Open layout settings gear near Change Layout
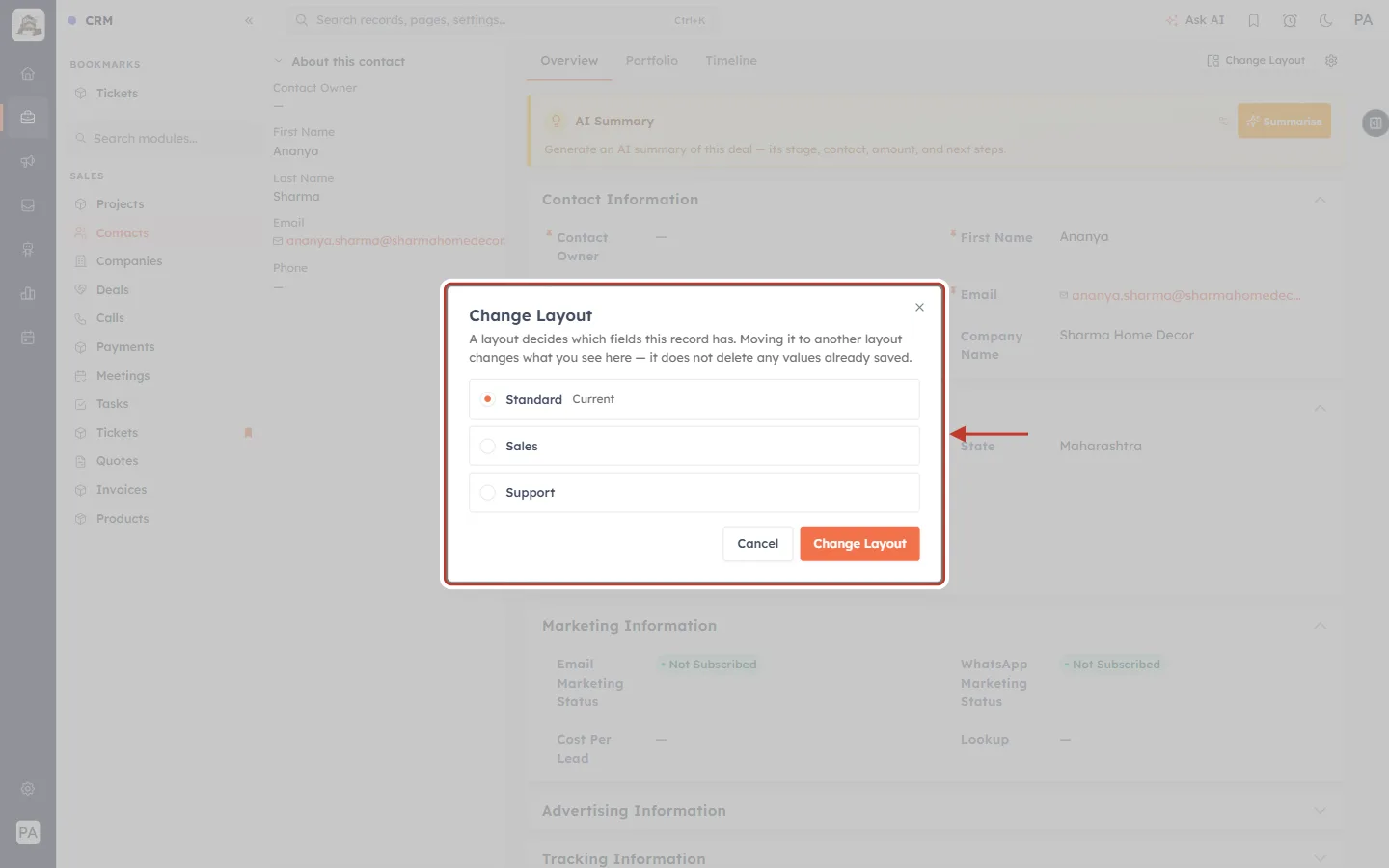Viewport: 1389px width, 868px height. 1331,61
